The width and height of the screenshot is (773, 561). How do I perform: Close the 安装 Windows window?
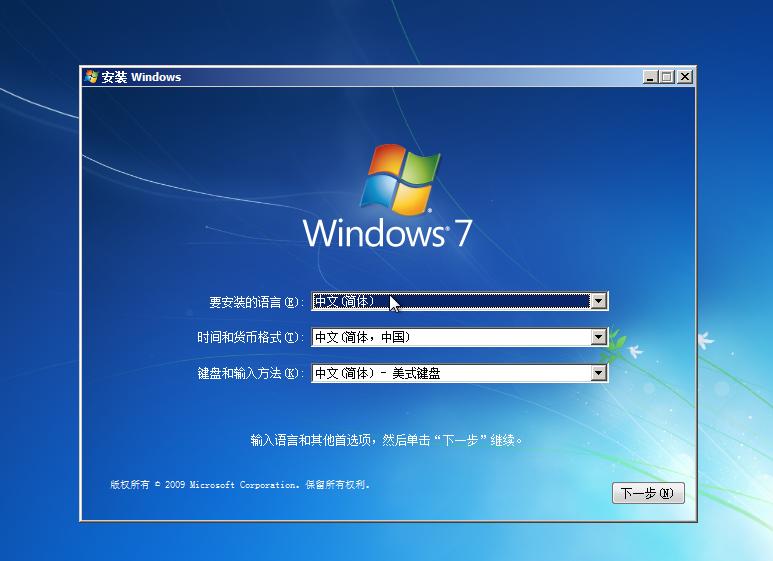point(685,76)
